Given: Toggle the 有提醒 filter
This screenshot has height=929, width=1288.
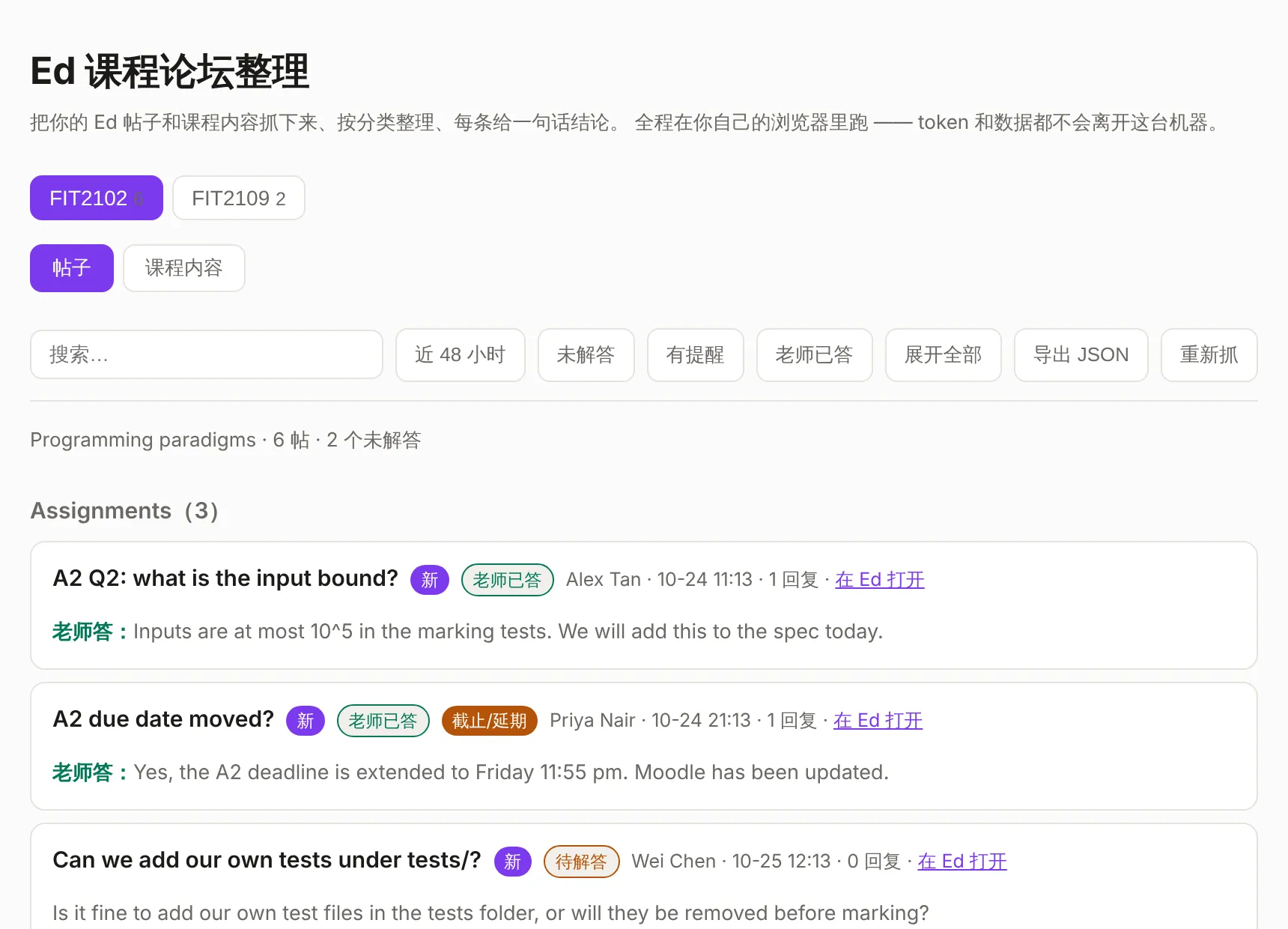Looking at the screenshot, I should [696, 354].
